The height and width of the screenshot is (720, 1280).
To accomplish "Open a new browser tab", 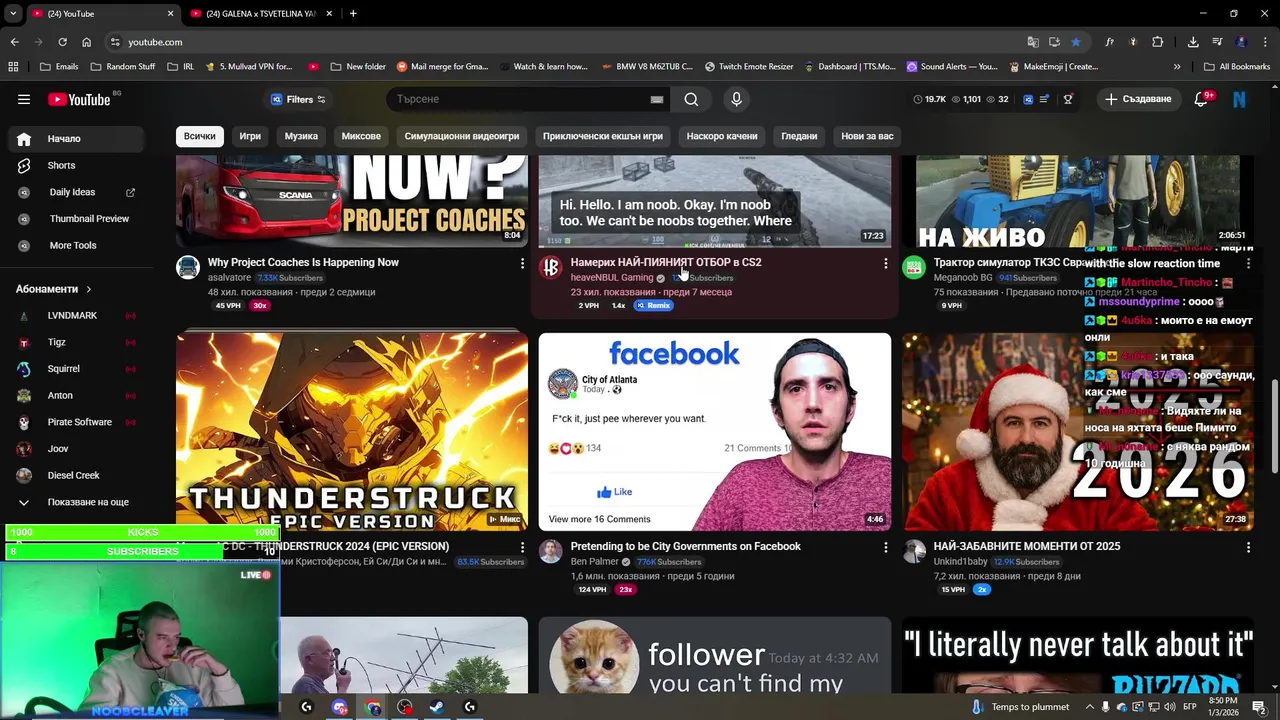I will (x=353, y=13).
